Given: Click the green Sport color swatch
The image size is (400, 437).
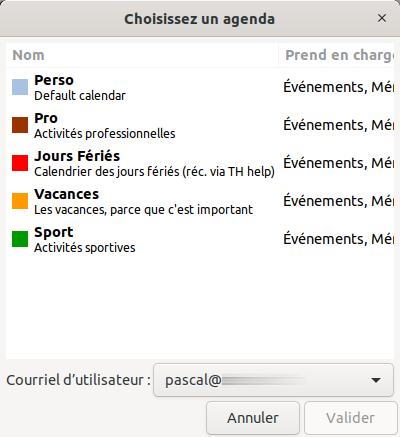Looking at the screenshot, I should (20, 239).
